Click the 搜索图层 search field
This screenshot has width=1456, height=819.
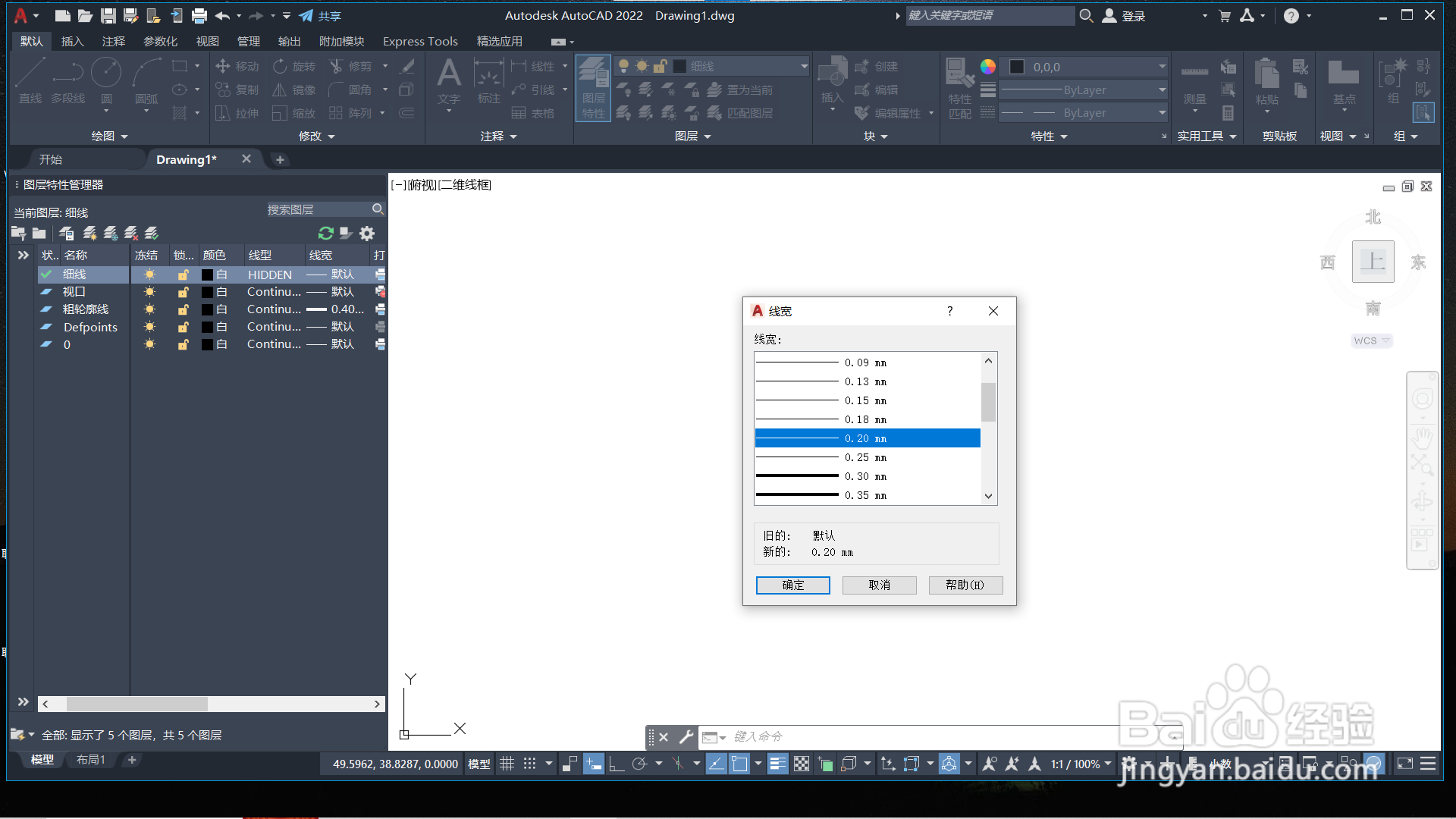click(325, 209)
